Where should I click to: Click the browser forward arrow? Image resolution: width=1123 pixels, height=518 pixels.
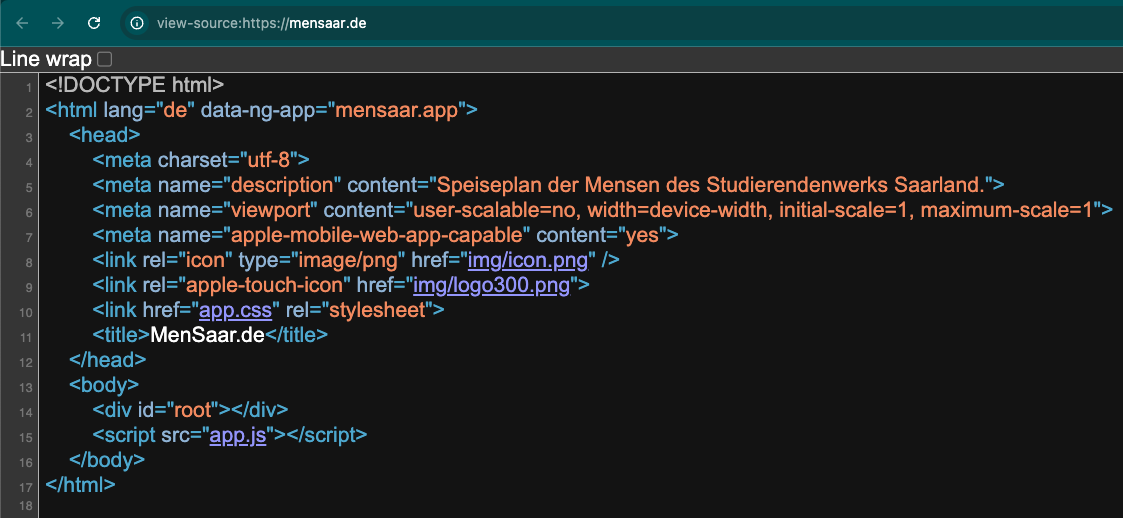point(58,23)
